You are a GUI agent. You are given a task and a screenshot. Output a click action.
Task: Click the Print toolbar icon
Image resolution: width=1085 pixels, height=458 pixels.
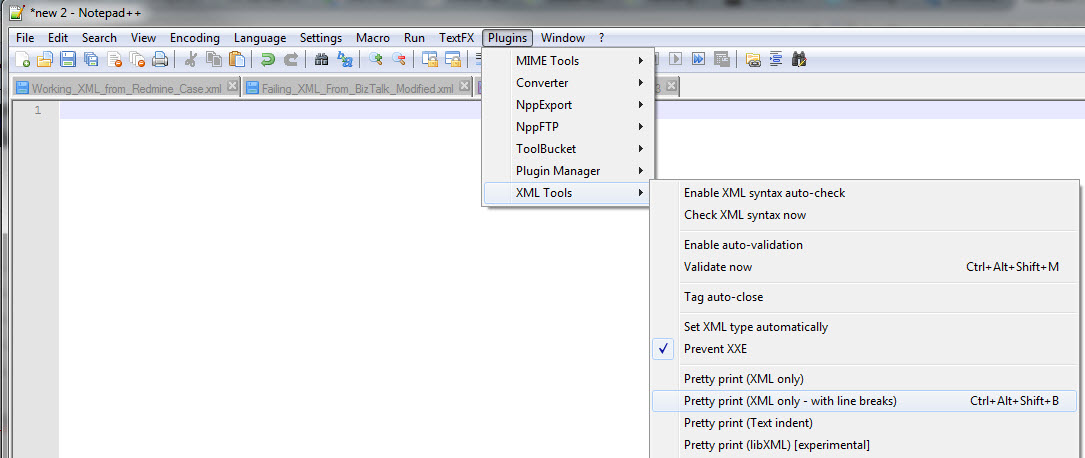pyautogui.click(x=160, y=59)
